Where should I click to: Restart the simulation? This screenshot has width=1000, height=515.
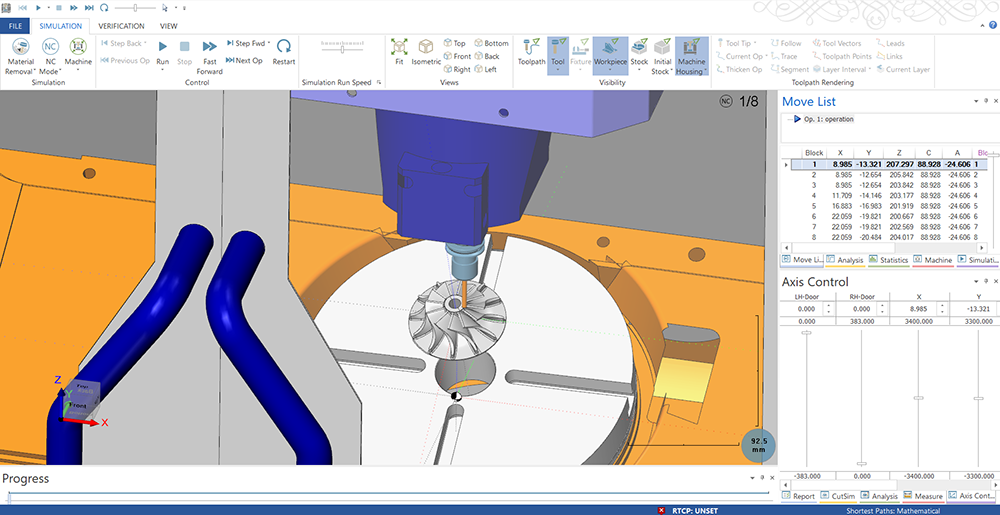pyautogui.click(x=284, y=52)
